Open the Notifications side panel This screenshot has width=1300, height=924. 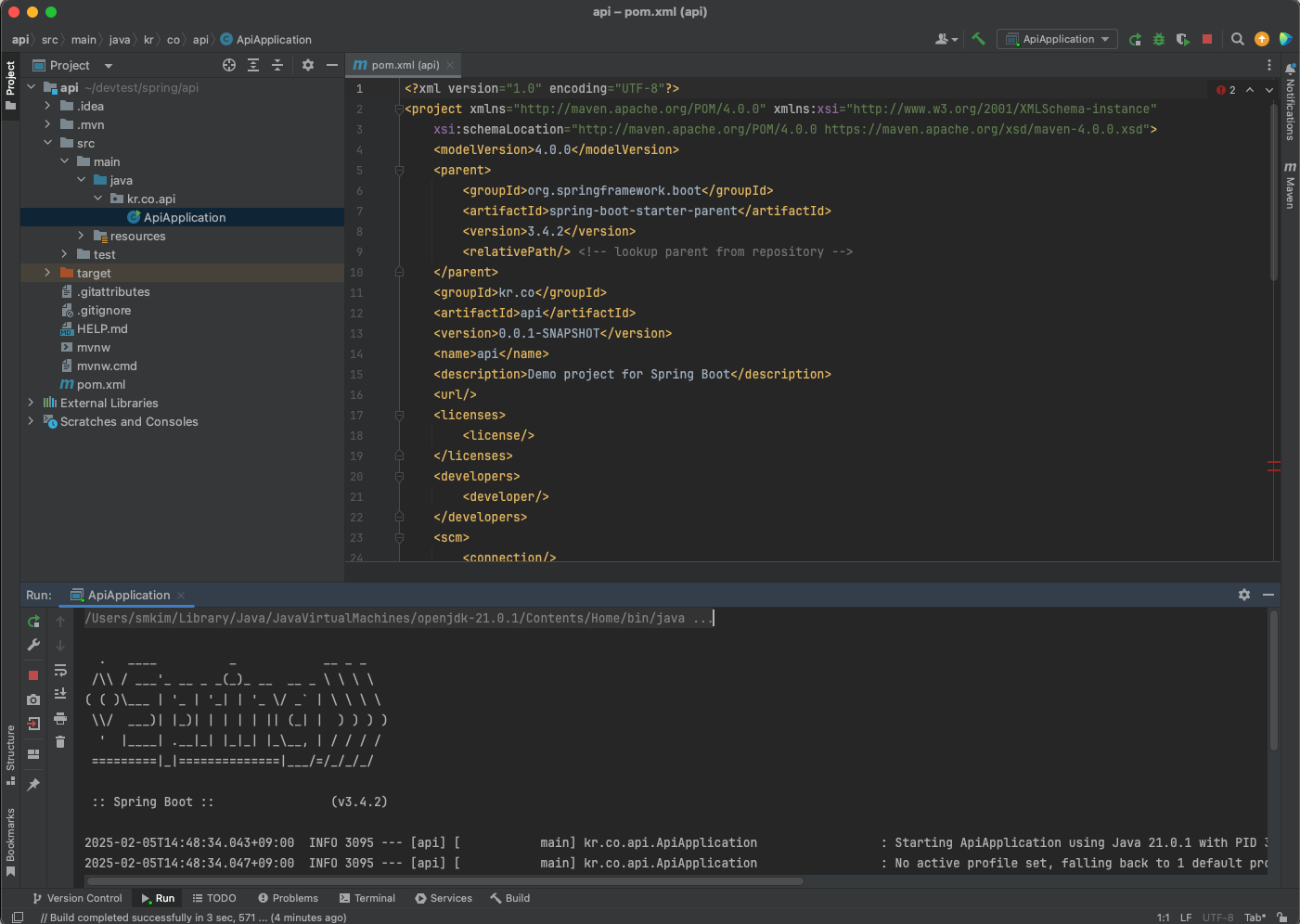[1290, 102]
